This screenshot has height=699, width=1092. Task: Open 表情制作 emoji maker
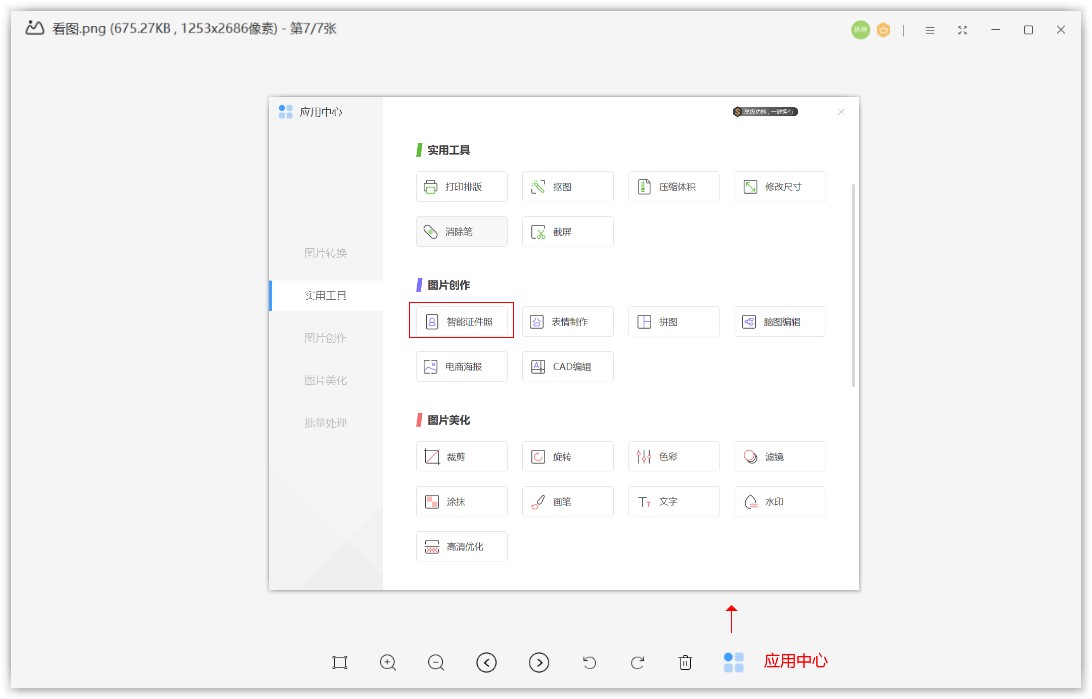point(568,321)
